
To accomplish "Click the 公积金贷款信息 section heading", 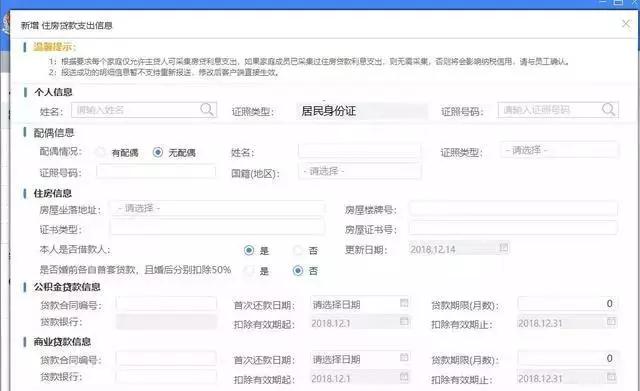I will coord(67,287).
